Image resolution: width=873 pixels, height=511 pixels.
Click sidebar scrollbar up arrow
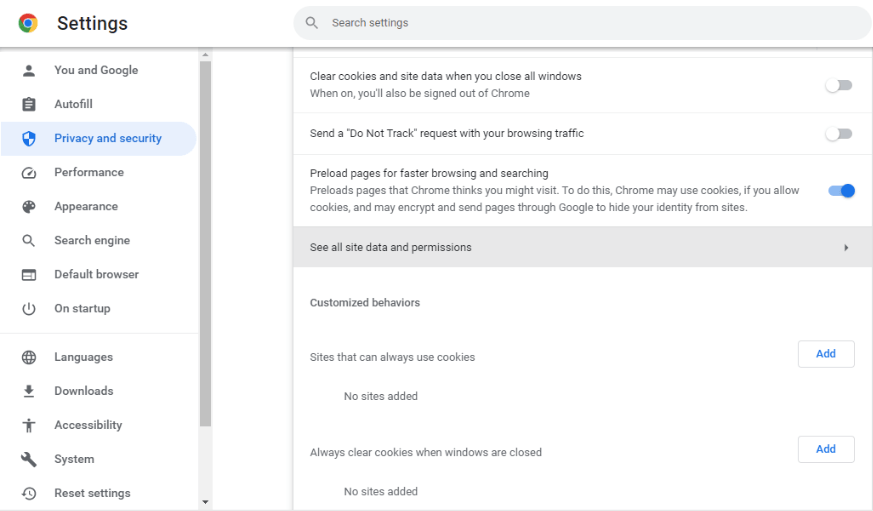[205, 55]
